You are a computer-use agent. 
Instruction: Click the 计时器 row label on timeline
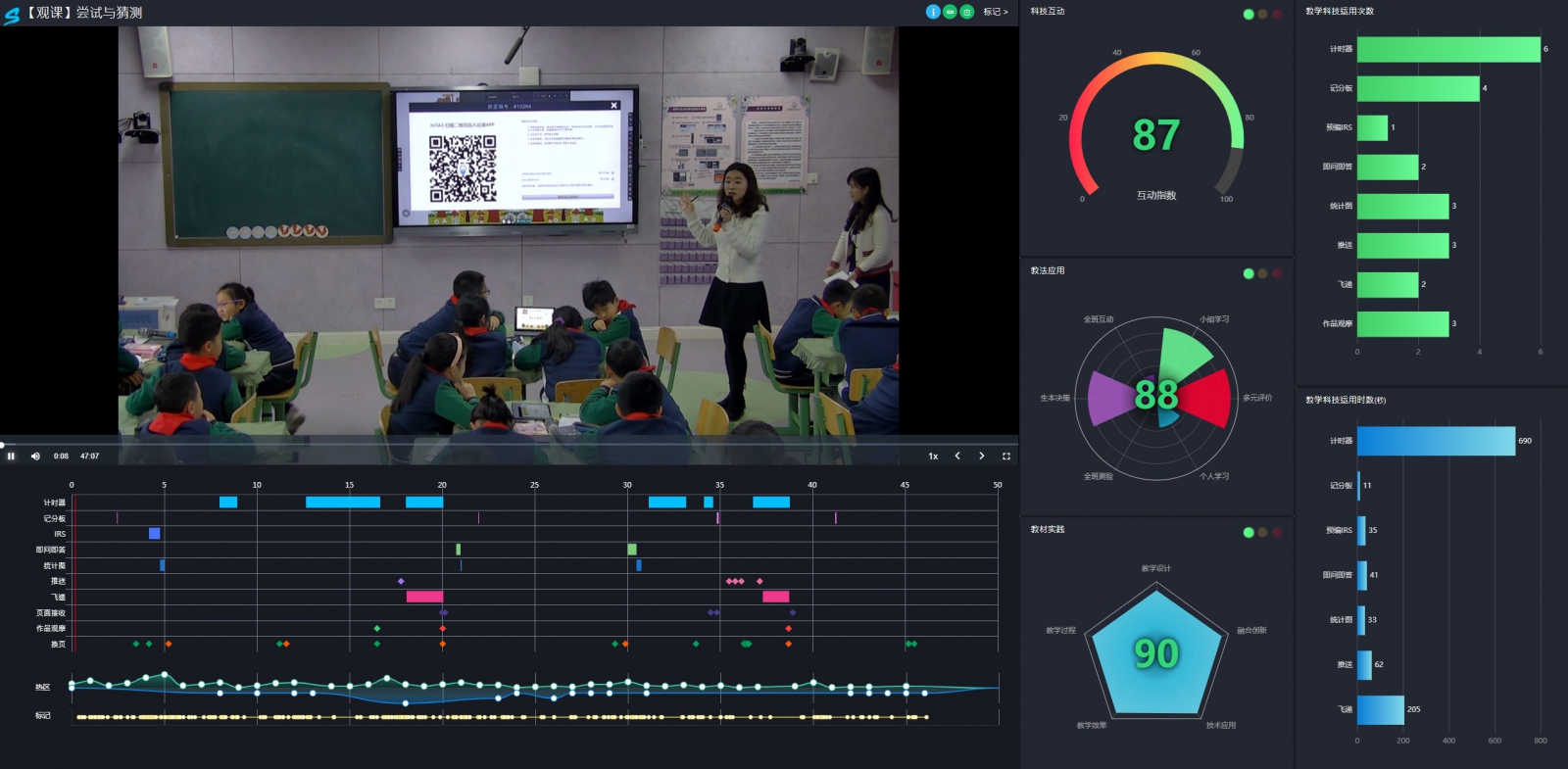54,503
